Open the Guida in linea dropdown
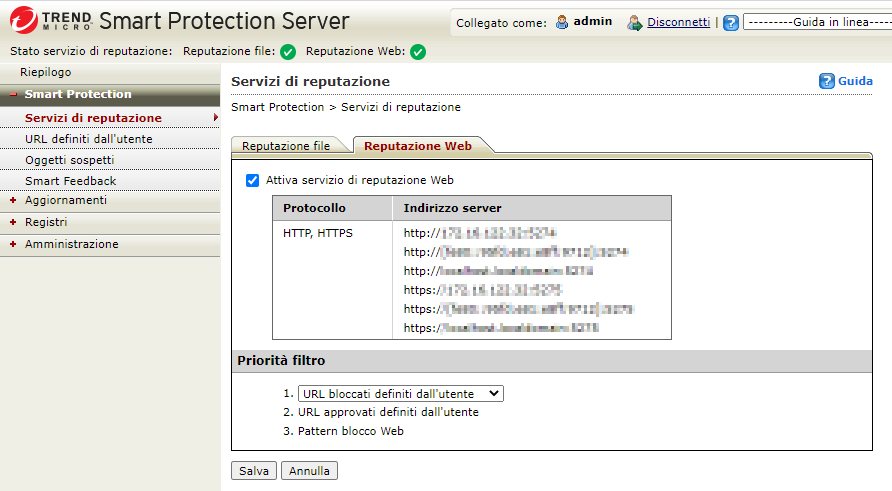This screenshot has height=491, width=892. point(816,22)
